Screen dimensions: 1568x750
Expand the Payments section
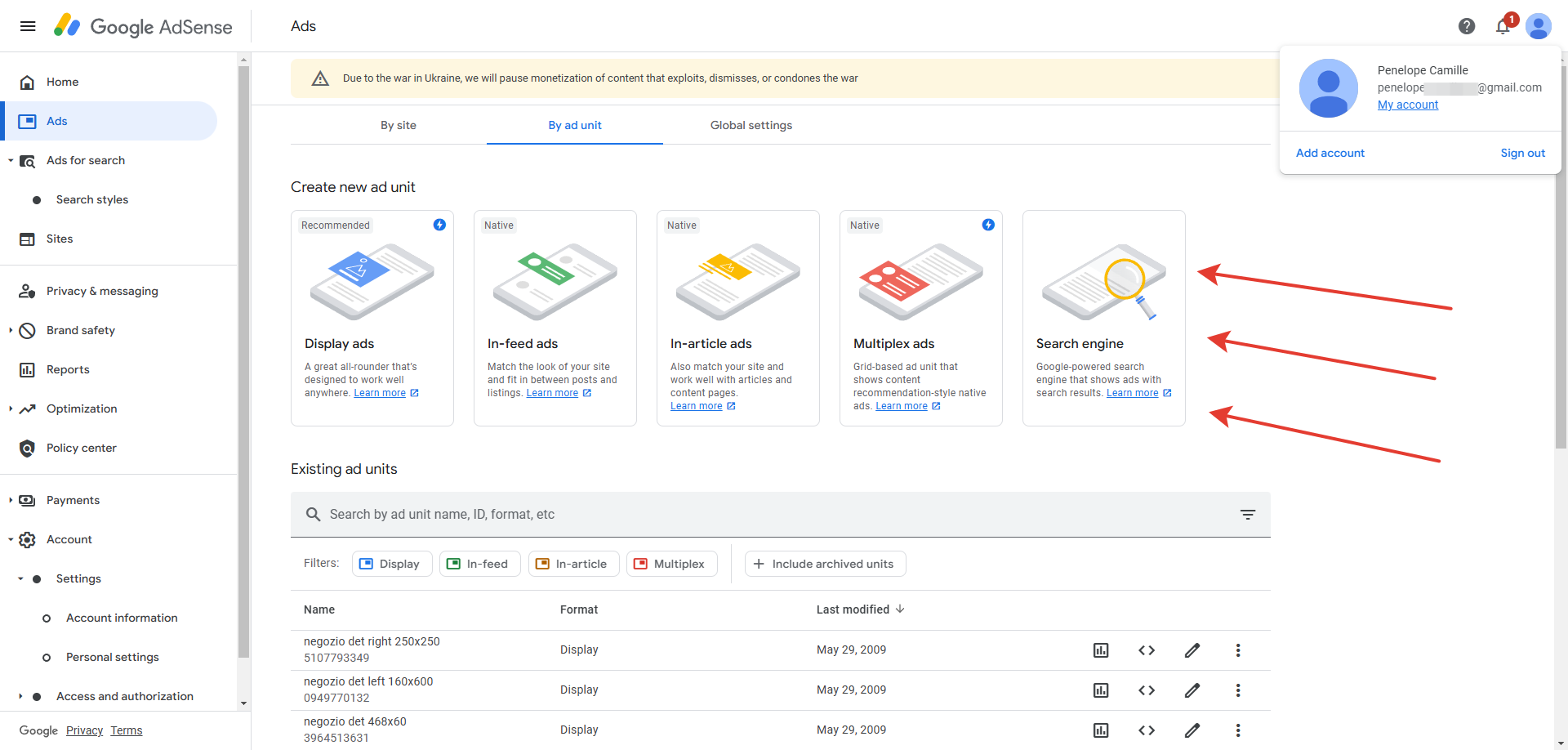11,500
